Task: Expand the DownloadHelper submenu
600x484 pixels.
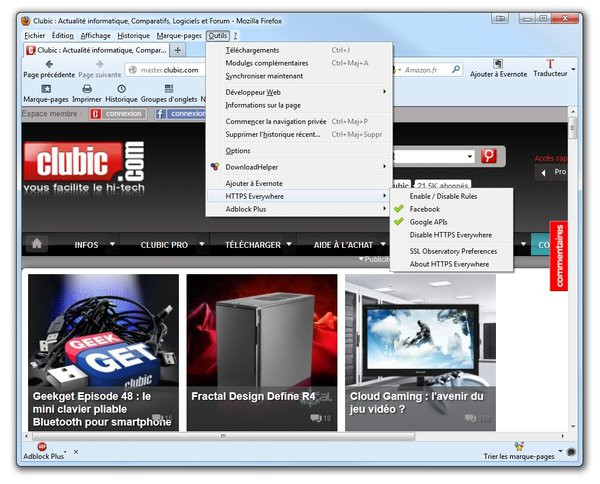Action: (384, 166)
